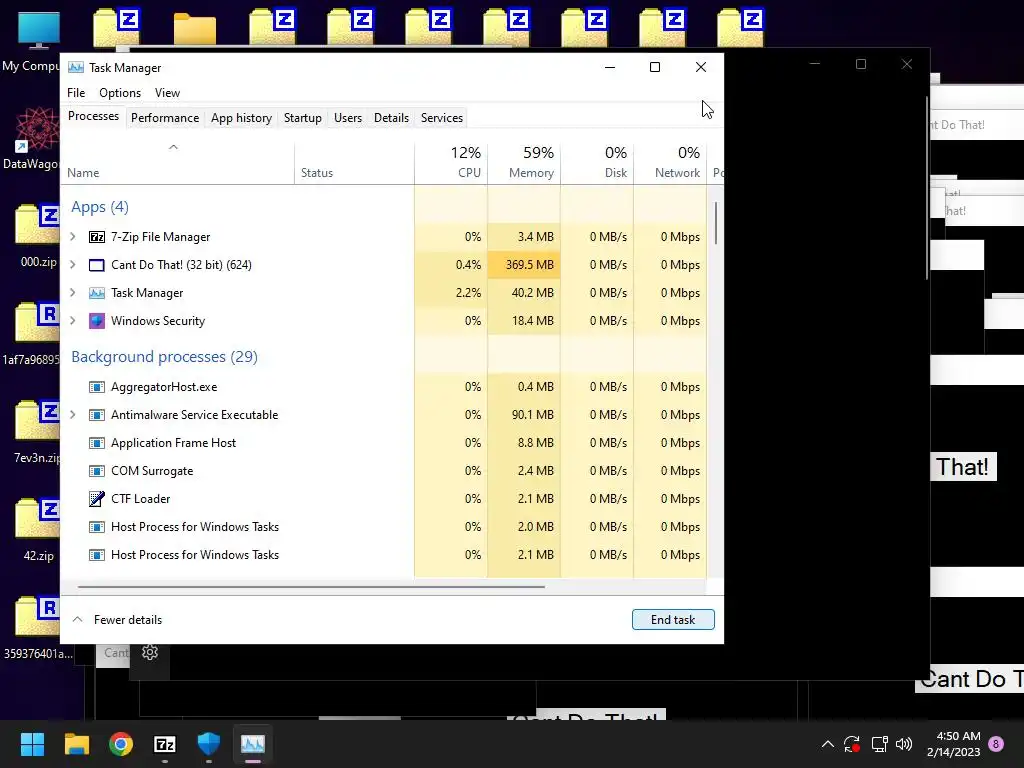Image resolution: width=1024 pixels, height=768 pixels.
Task: Click the Apps (4) group header
Action: [x=100, y=207]
